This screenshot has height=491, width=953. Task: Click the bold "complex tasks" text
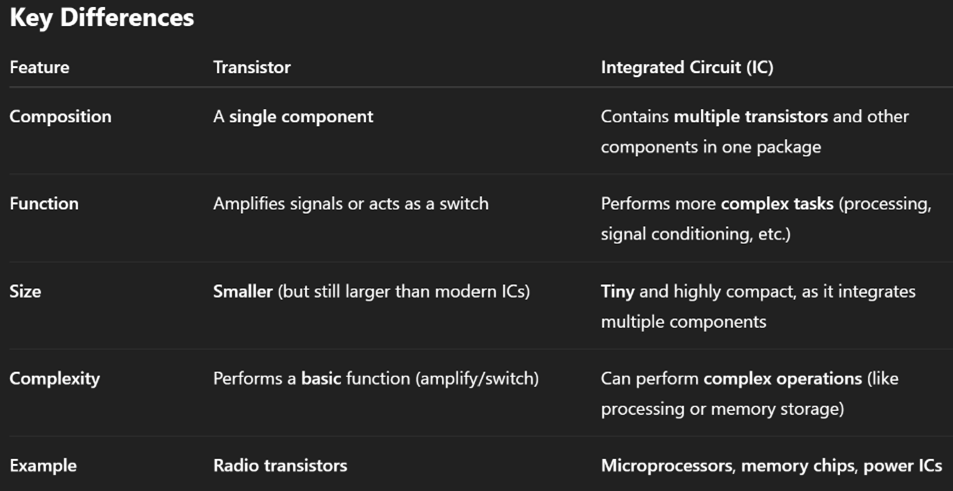tap(777, 204)
